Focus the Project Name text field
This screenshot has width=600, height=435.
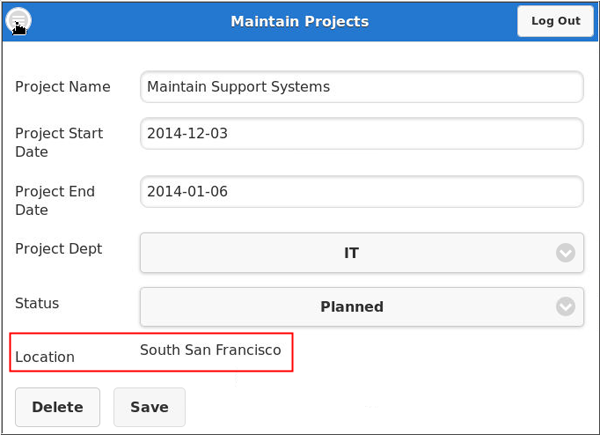pos(361,87)
